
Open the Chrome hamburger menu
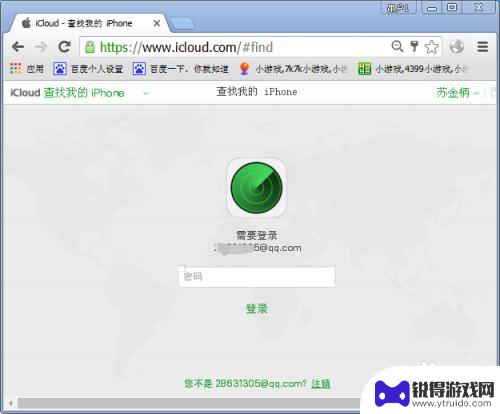pyautogui.click(x=482, y=47)
